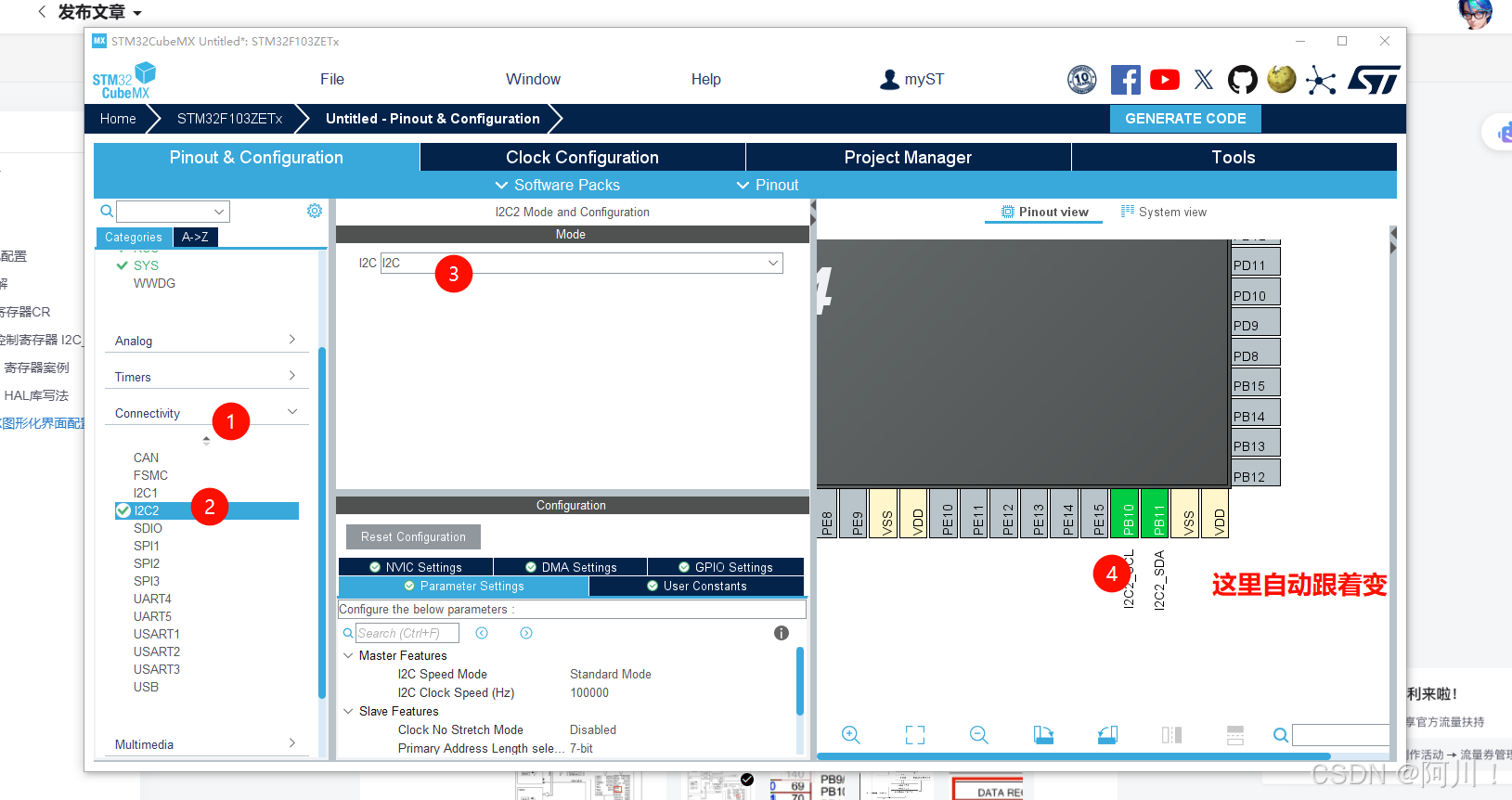Click the rotate counterclockwise chip icon
Screen dimensions: 1512x800
coord(1107,735)
